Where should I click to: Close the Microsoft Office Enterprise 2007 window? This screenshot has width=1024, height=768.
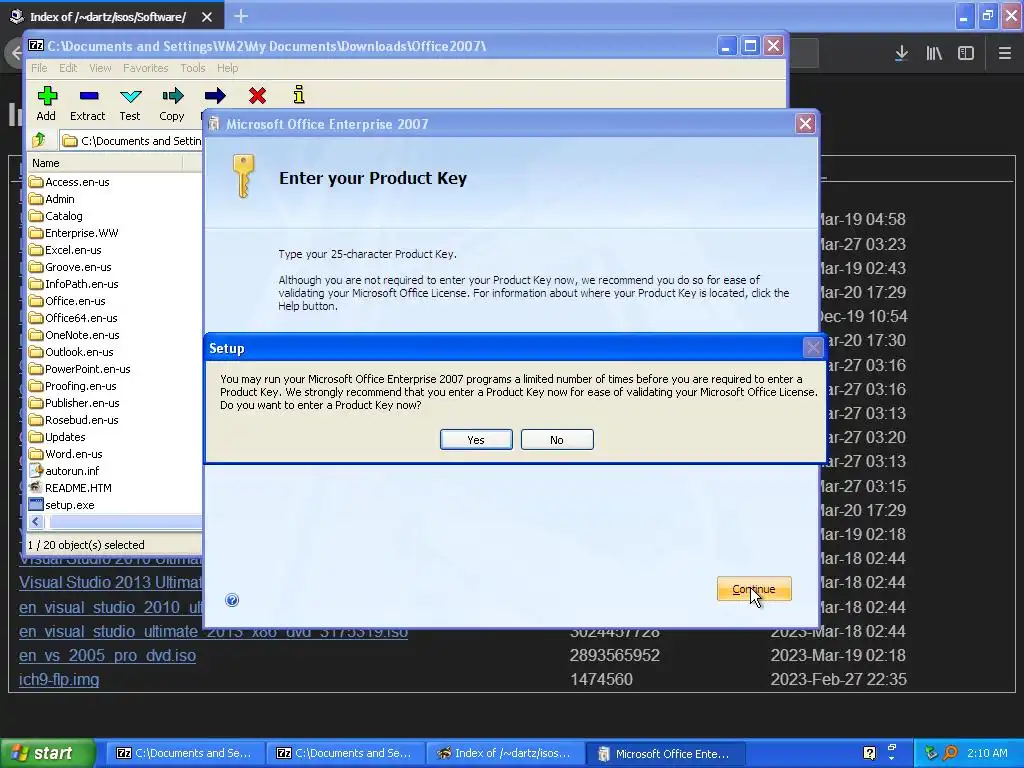(x=805, y=124)
